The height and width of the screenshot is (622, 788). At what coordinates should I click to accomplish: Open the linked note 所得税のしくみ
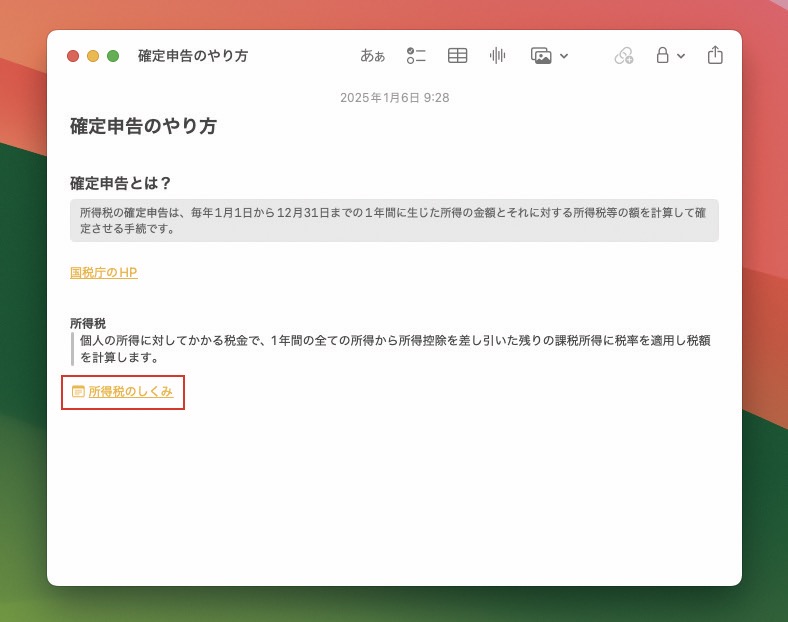(x=131, y=391)
